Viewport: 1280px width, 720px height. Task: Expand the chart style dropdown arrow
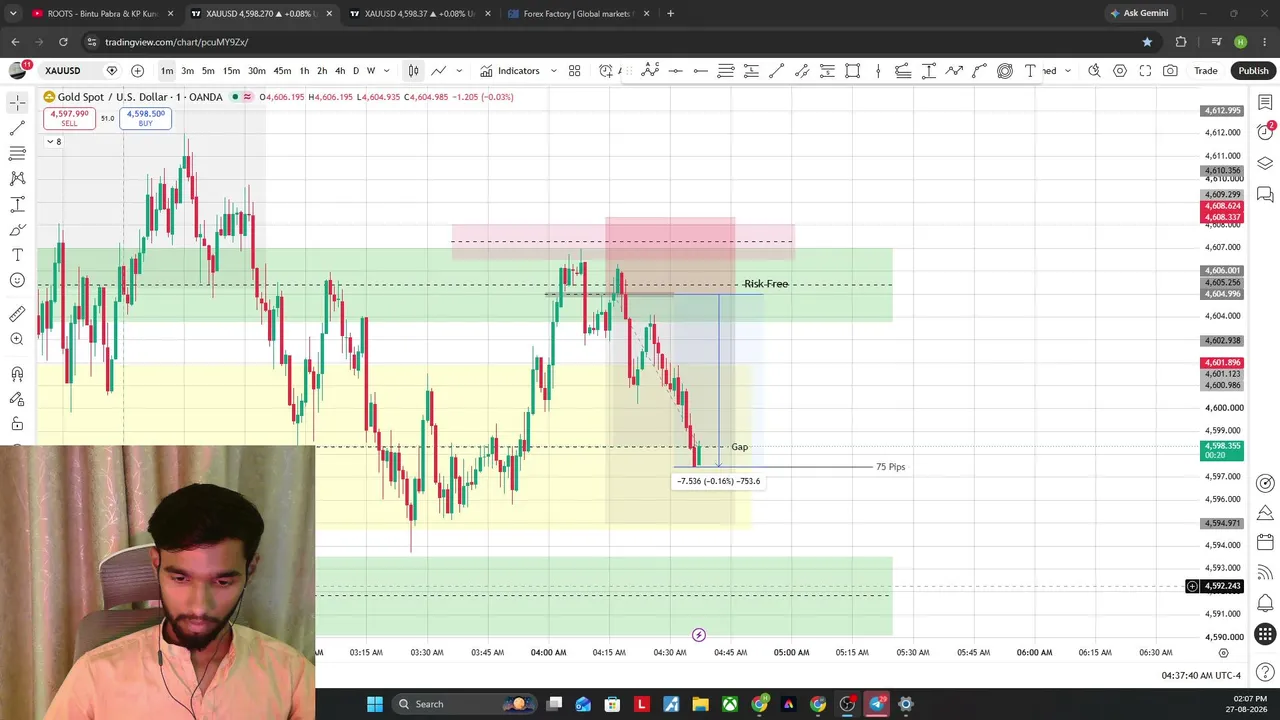pyautogui.click(x=459, y=71)
